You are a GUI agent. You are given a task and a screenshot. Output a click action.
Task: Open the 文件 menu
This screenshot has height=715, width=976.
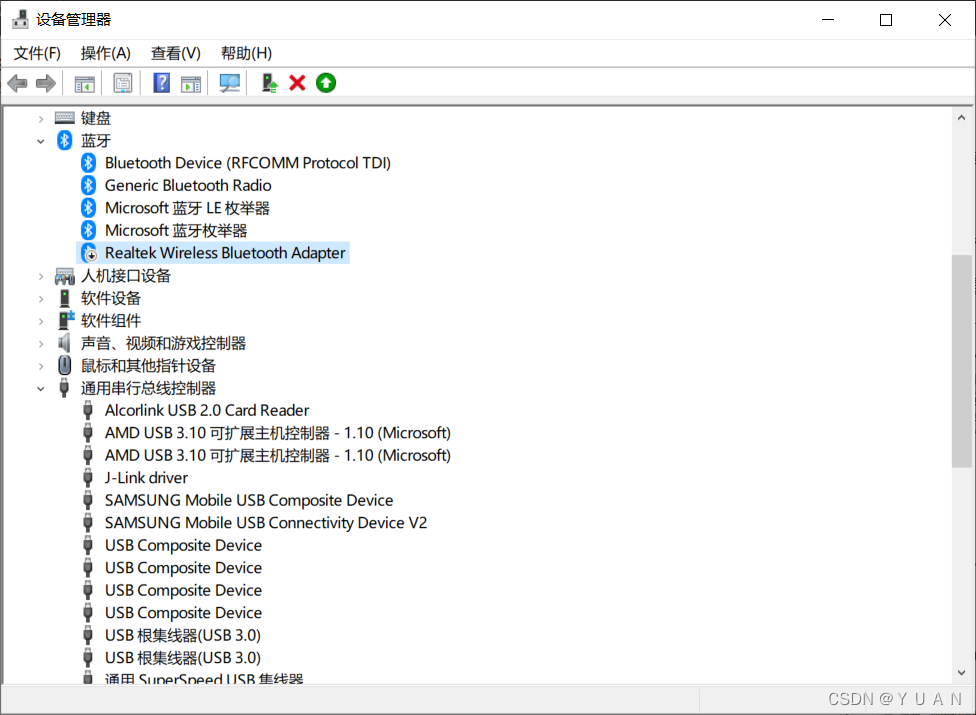click(x=36, y=52)
